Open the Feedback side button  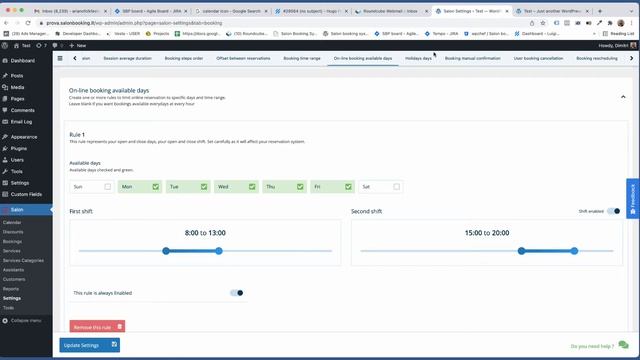coord(633,199)
